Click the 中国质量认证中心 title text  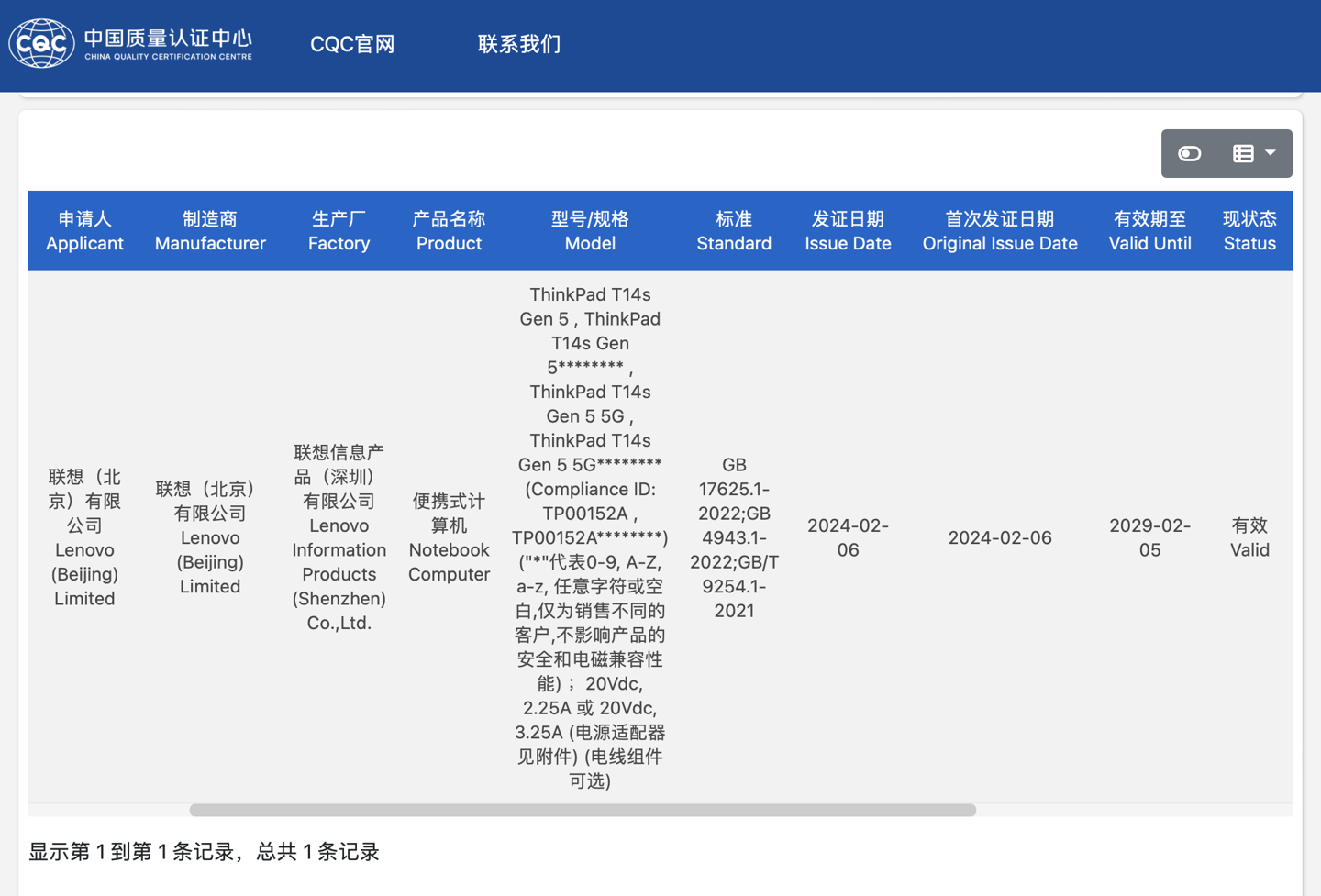click(x=168, y=39)
